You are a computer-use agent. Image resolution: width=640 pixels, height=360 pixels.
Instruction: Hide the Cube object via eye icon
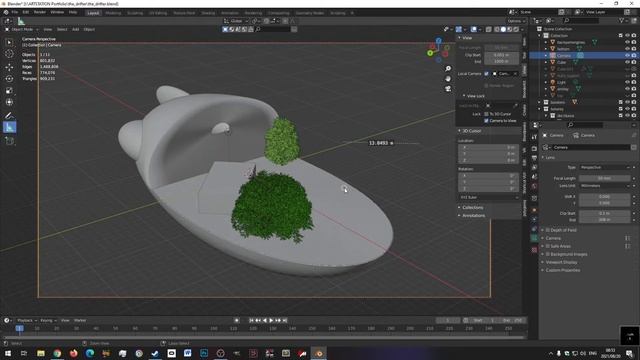point(627,62)
